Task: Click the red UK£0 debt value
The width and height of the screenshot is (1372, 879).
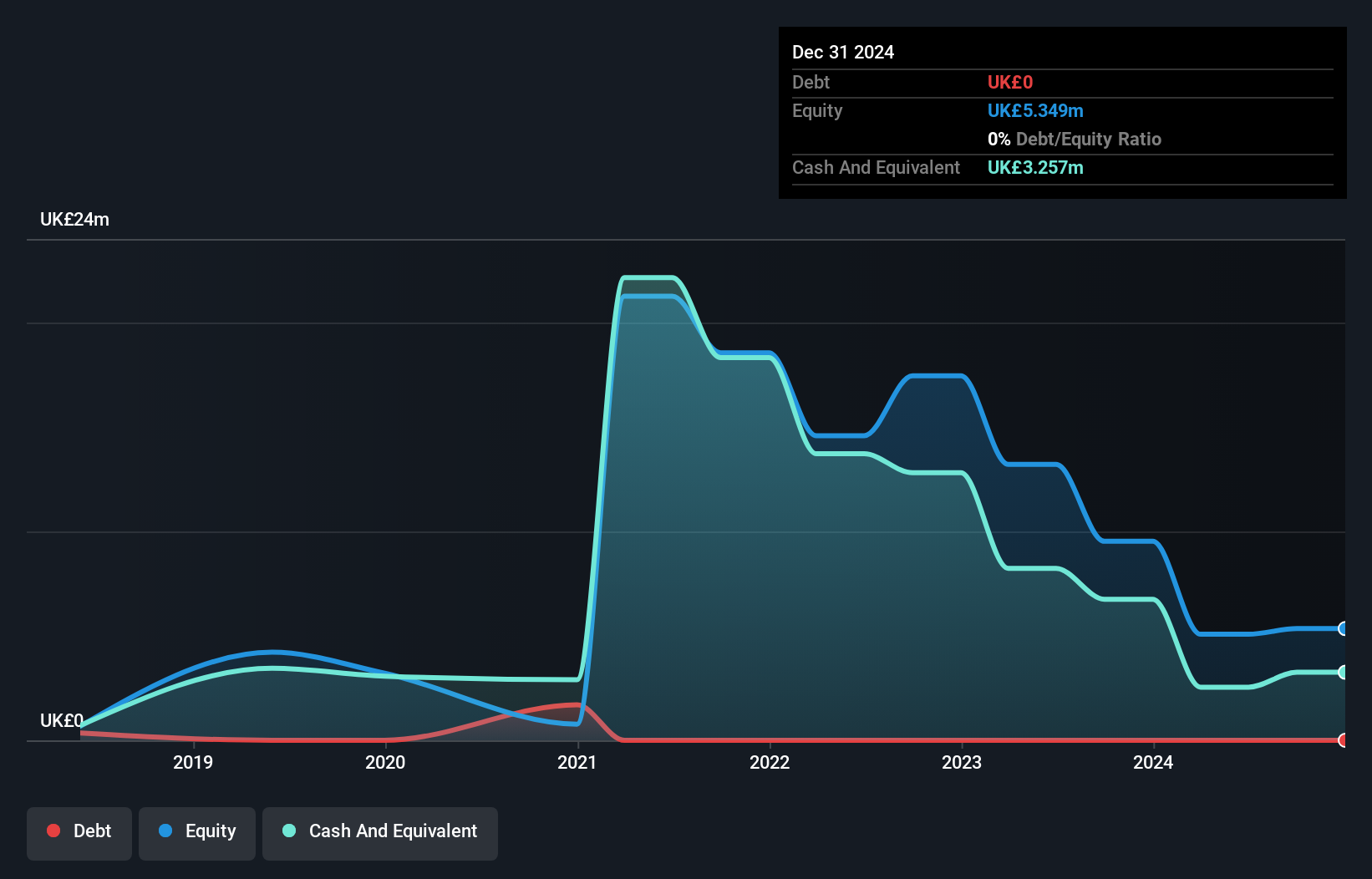Action: [x=1010, y=82]
